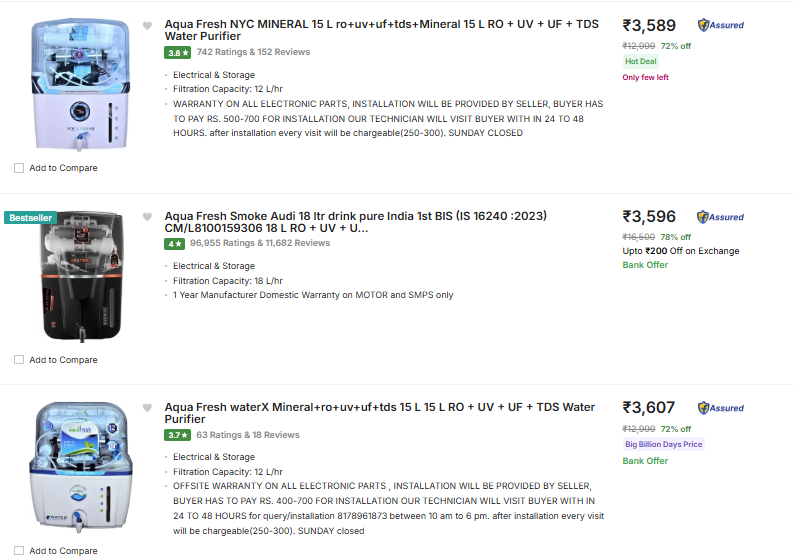Screen dimensions: 793x556
Task: Open the 3.7 star rating badge
Action: 178,435
